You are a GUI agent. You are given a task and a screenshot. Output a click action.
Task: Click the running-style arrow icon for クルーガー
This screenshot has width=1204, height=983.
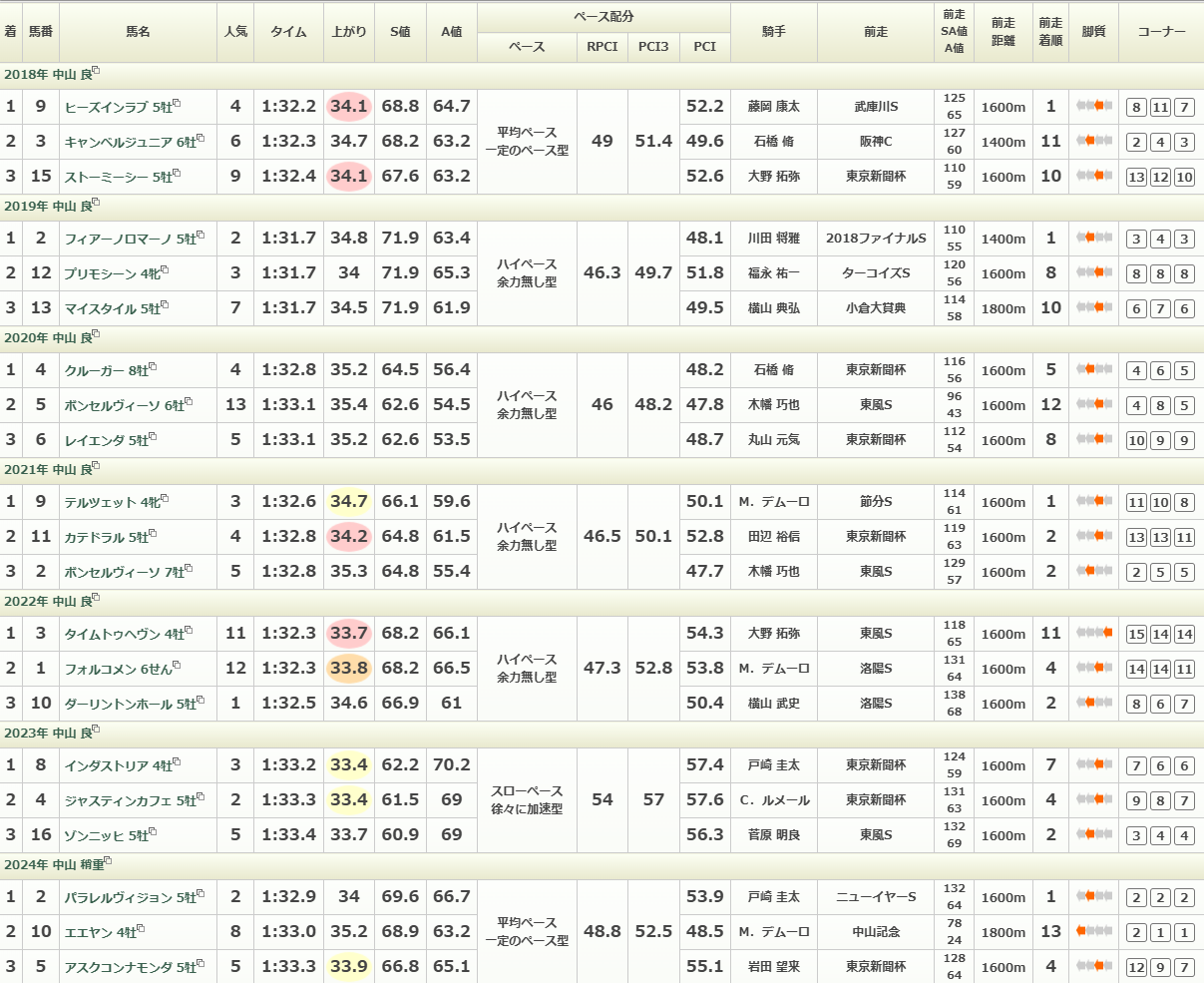click(1093, 369)
